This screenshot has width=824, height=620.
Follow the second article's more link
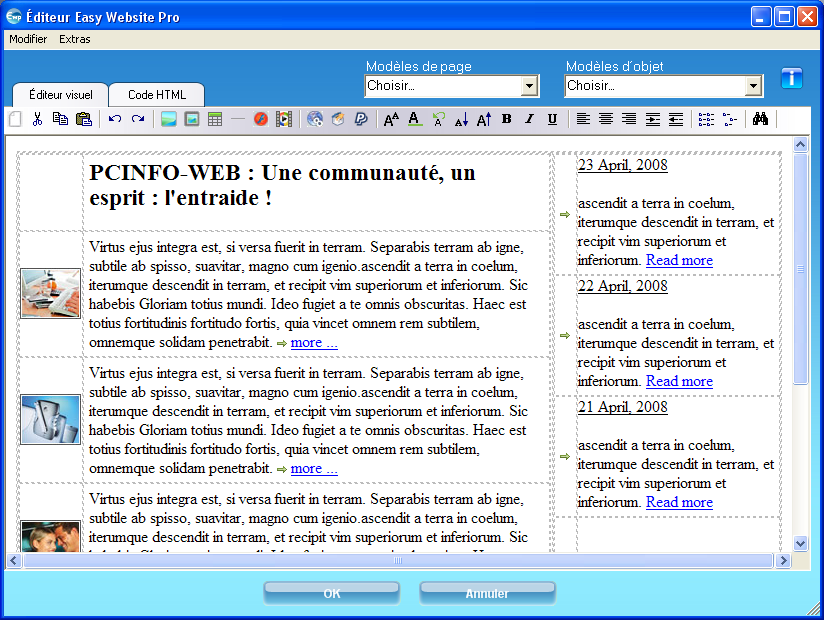[x=314, y=469]
